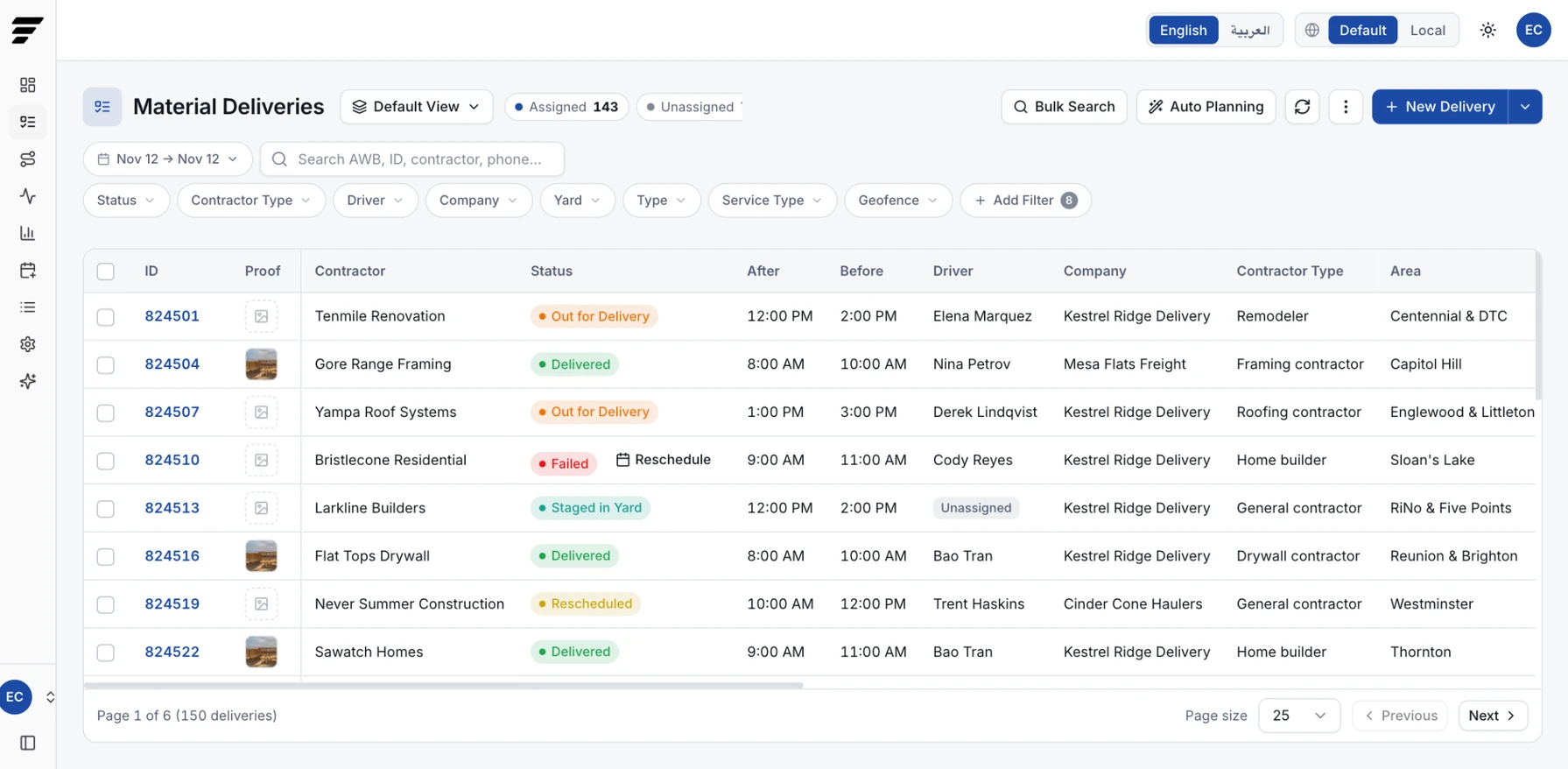Image resolution: width=1568 pixels, height=769 pixels.
Task: Select the English language option
Action: tap(1183, 30)
